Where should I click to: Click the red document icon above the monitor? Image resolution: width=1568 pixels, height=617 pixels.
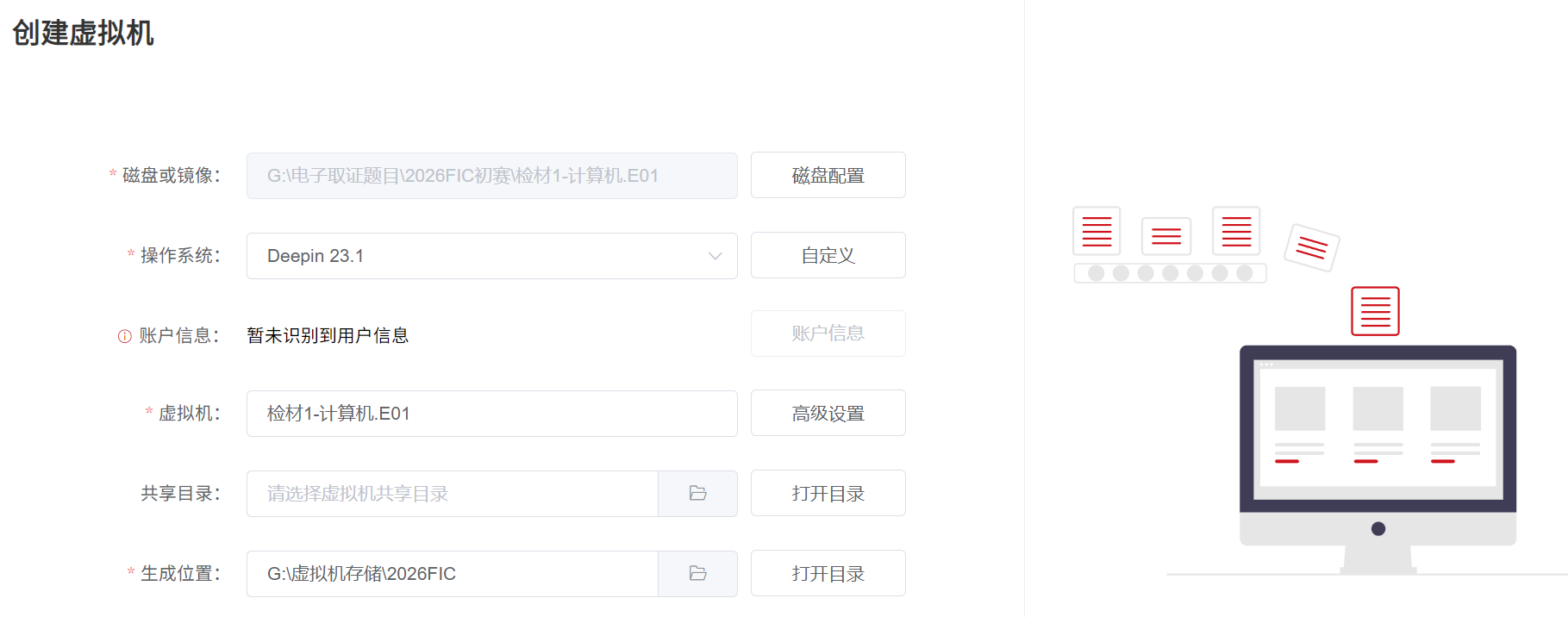(1375, 311)
